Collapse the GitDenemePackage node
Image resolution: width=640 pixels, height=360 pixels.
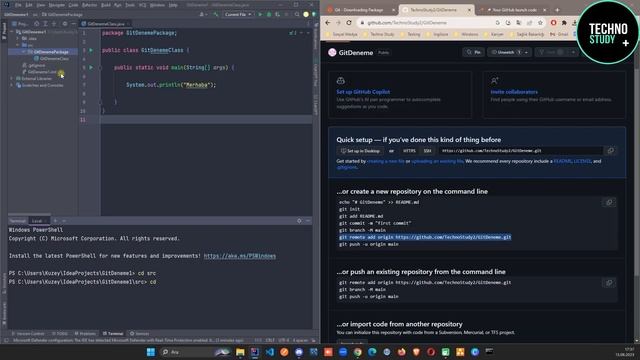(x=24, y=52)
